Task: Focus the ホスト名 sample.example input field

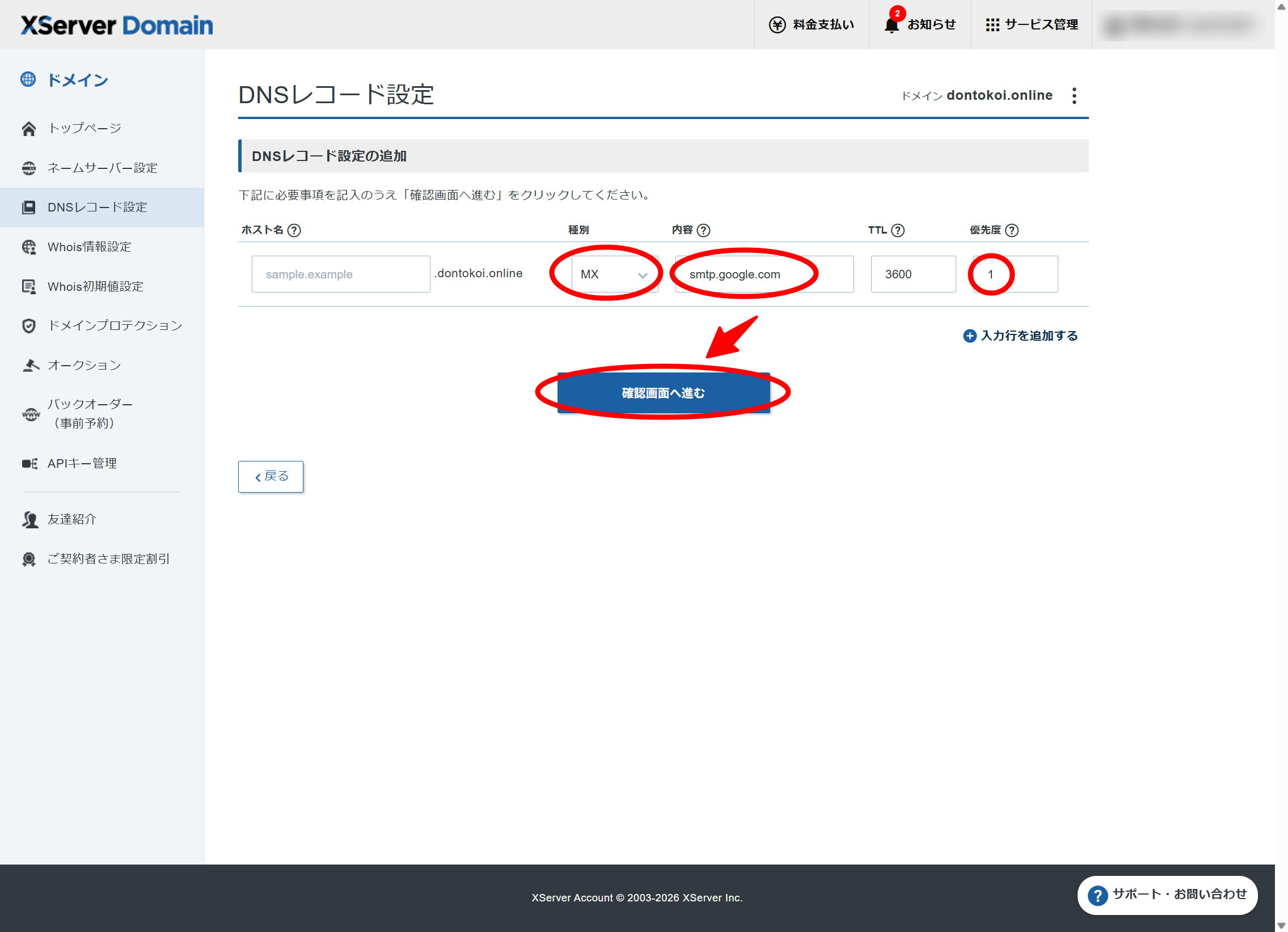Action: (x=341, y=274)
